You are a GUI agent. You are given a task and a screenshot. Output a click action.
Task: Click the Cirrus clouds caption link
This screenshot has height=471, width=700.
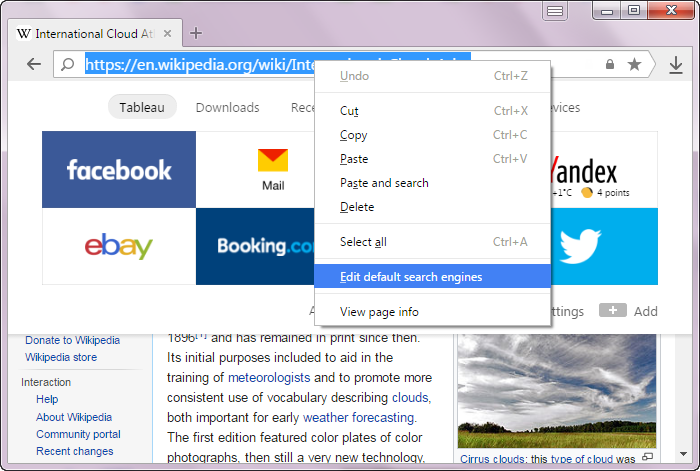coord(492,458)
